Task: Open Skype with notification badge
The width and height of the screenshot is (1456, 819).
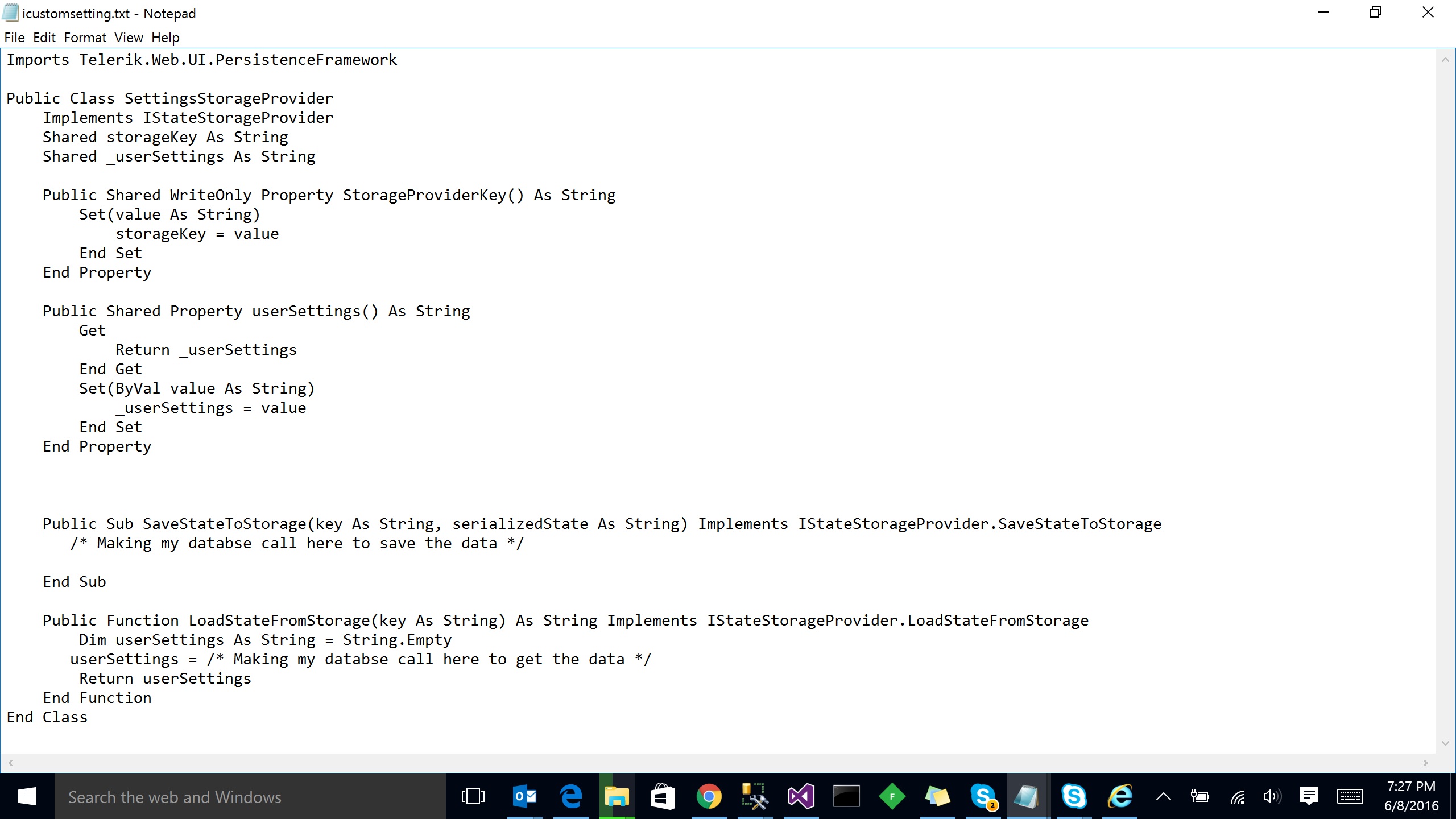Action: pyautogui.click(x=984, y=796)
